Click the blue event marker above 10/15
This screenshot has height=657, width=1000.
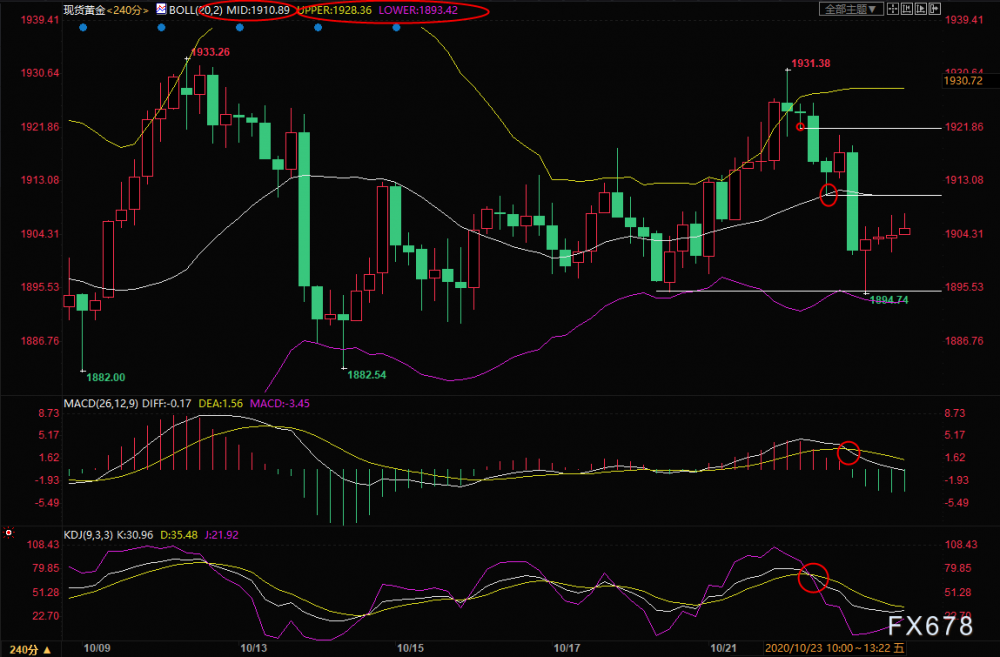point(397,27)
